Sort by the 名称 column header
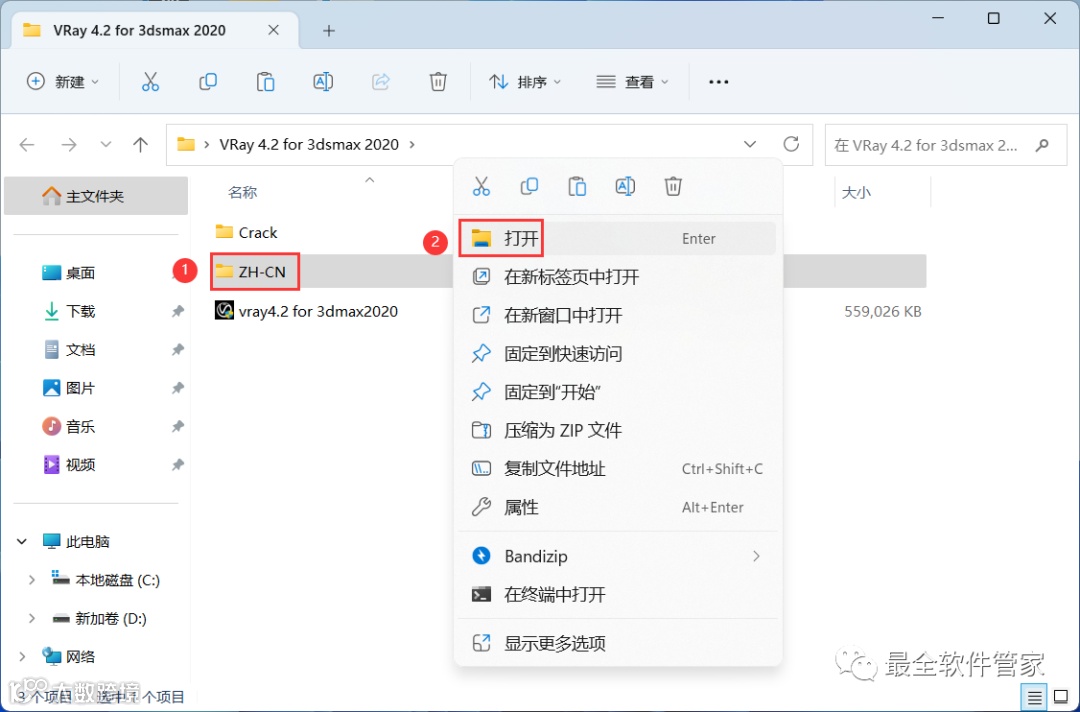This screenshot has width=1080, height=712. click(242, 193)
